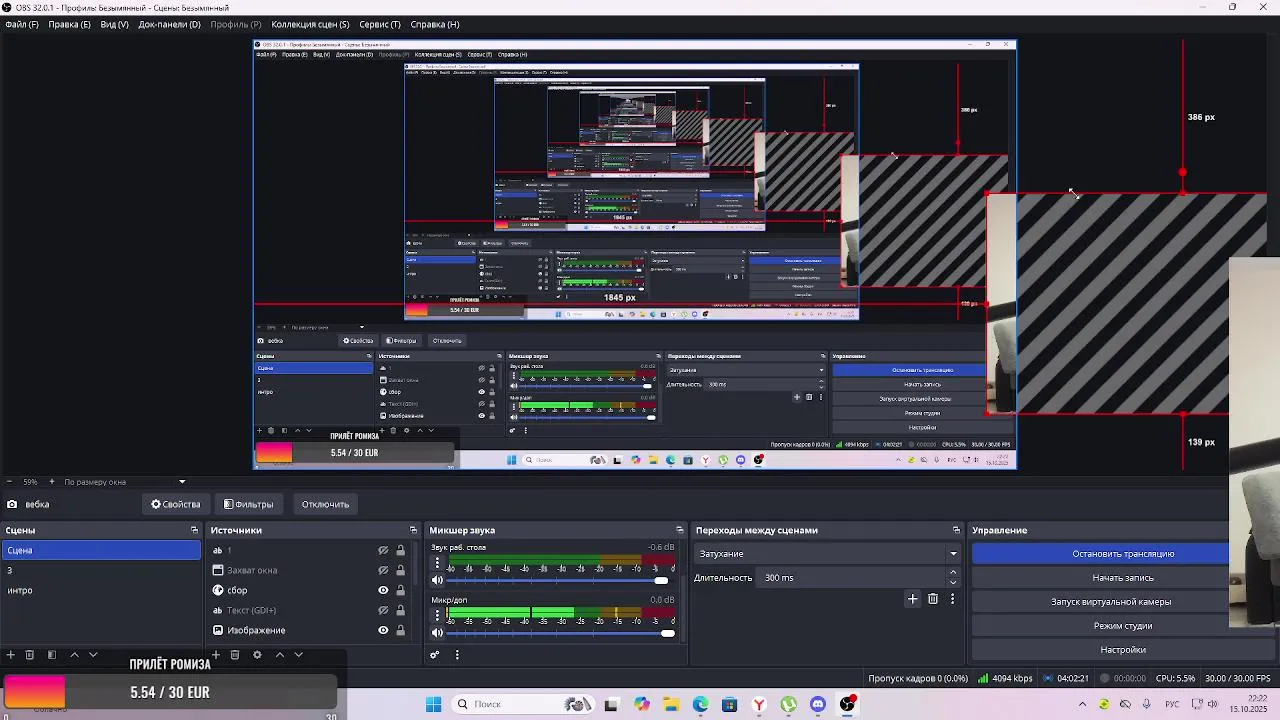The image size is (1280, 720).
Task: Show visibility of source 1
Action: click(x=383, y=550)
